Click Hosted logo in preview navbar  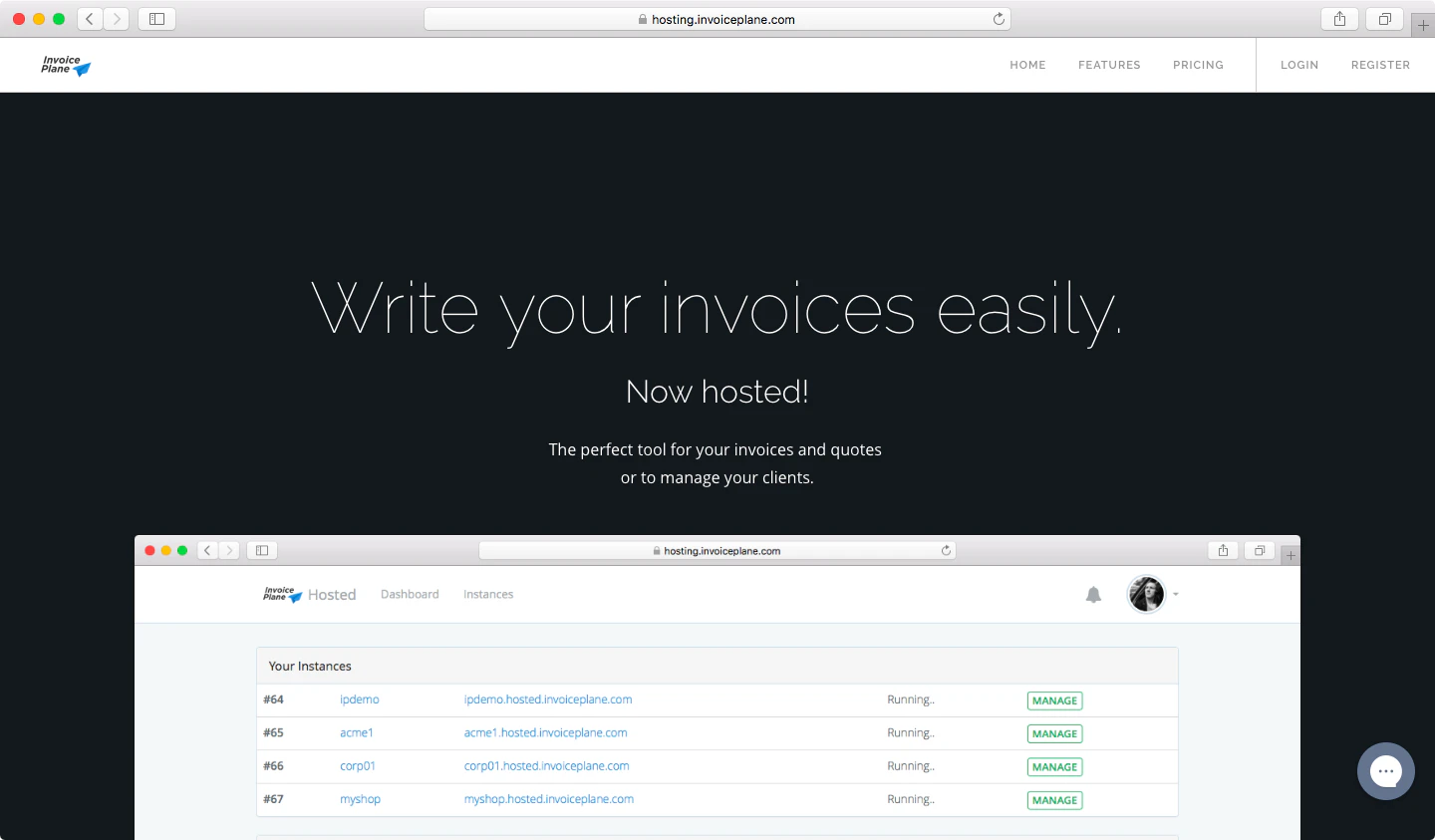[x=310, y=595]
